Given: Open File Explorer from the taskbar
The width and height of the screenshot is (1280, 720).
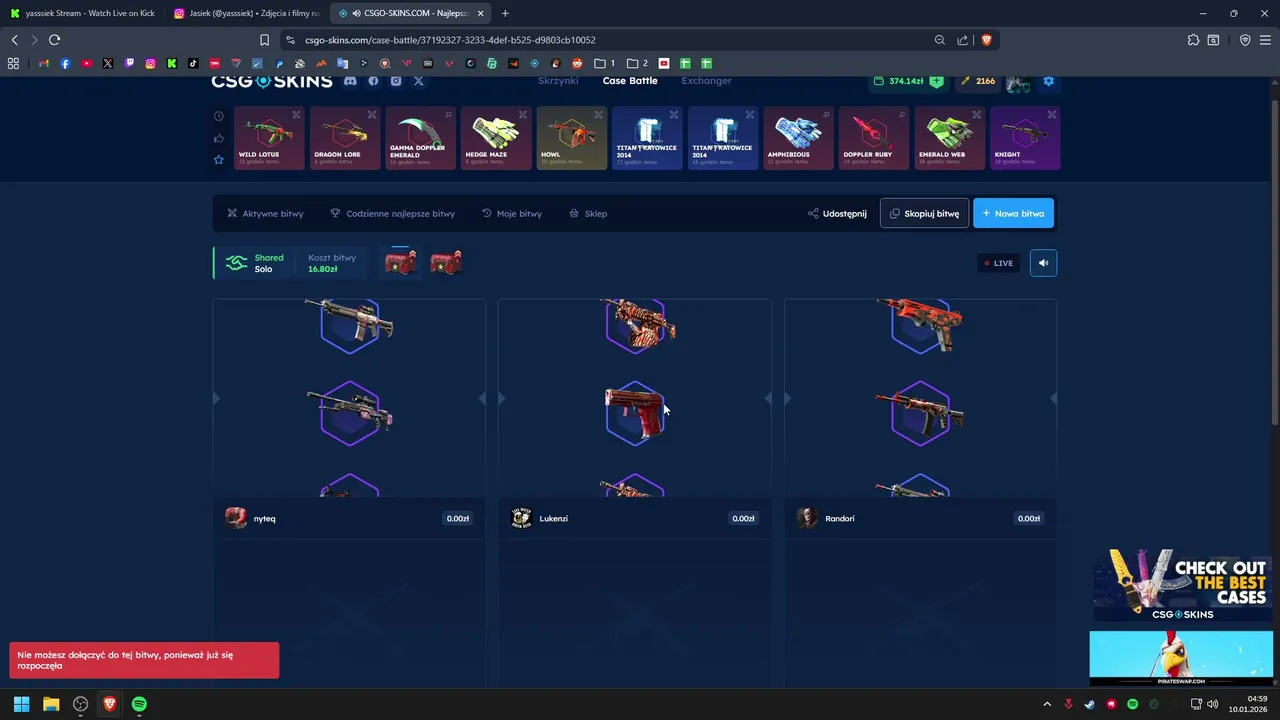Looking at the screenshot, I should tap(51, 704).
